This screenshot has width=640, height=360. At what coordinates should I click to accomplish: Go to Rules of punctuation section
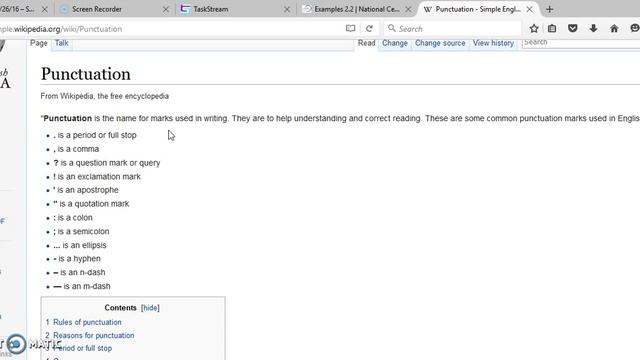(x=87, y=322)
